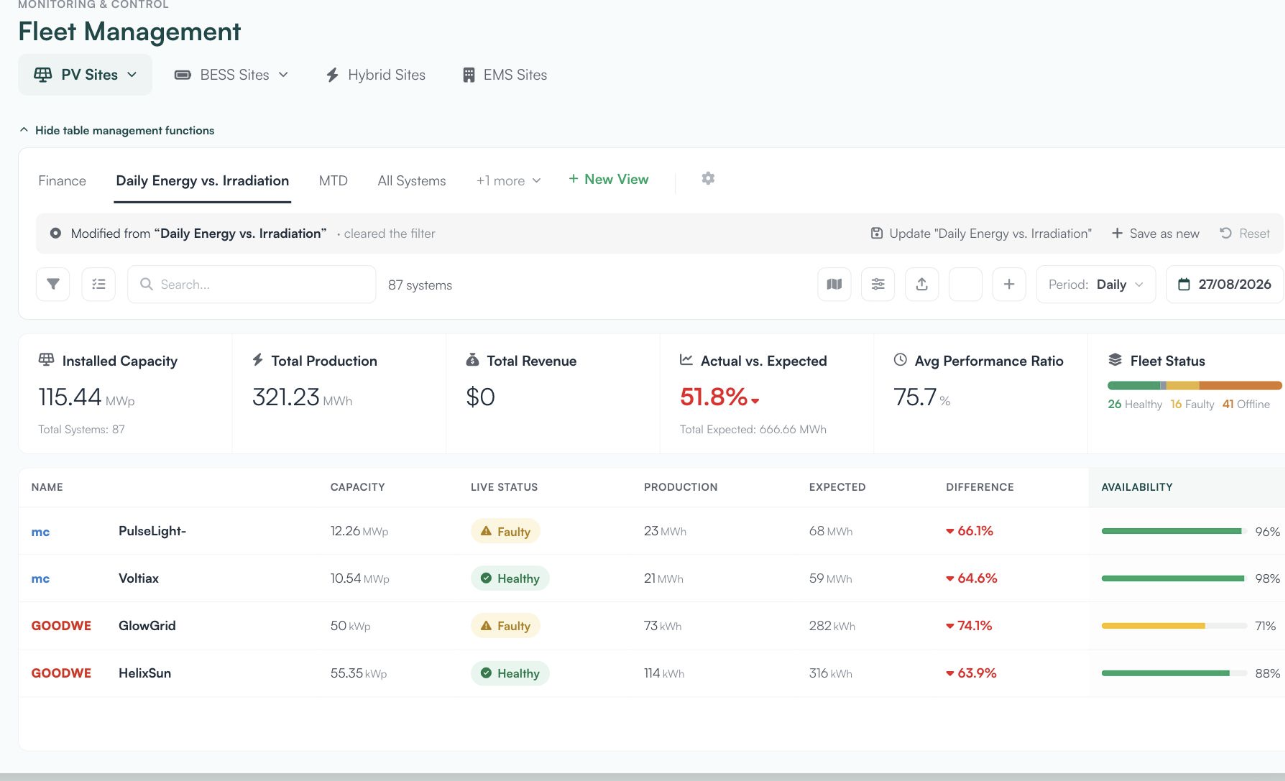Click the Total Production lightning icon
Viewport: 1285px width, 781px height.
pyautogui.click(x=258, y=360)
